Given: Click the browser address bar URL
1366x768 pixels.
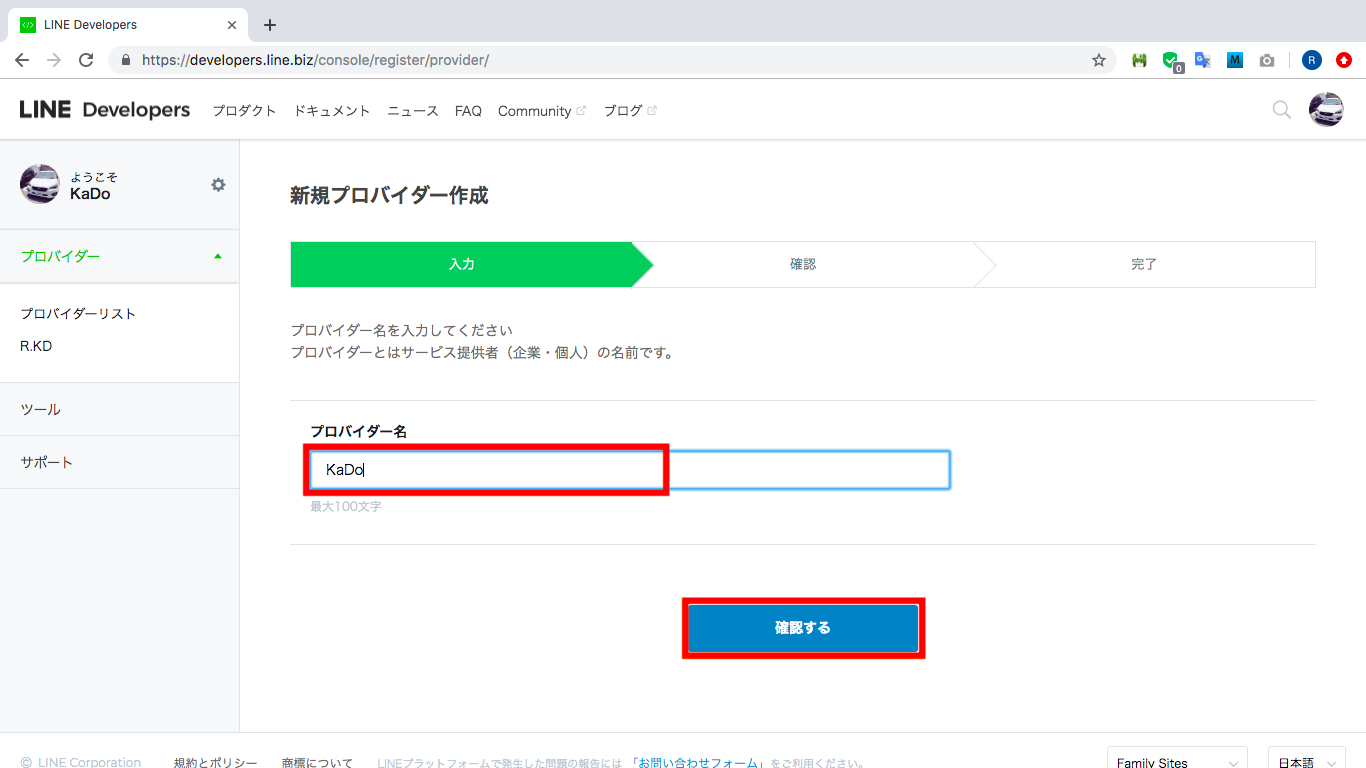Looking at the screenshot, I should [315, 60].
